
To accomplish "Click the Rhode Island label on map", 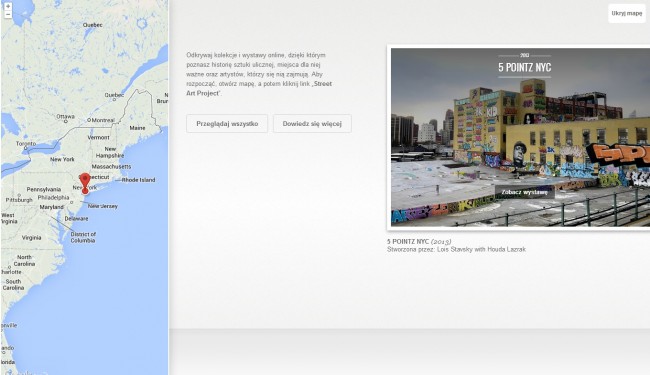I will coord(138,180).
